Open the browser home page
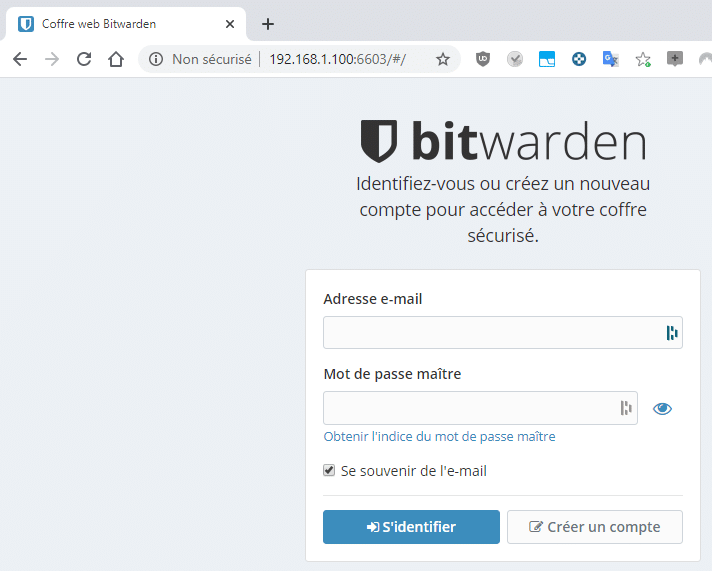Screen dimensions: 712x571 point(116,59)
